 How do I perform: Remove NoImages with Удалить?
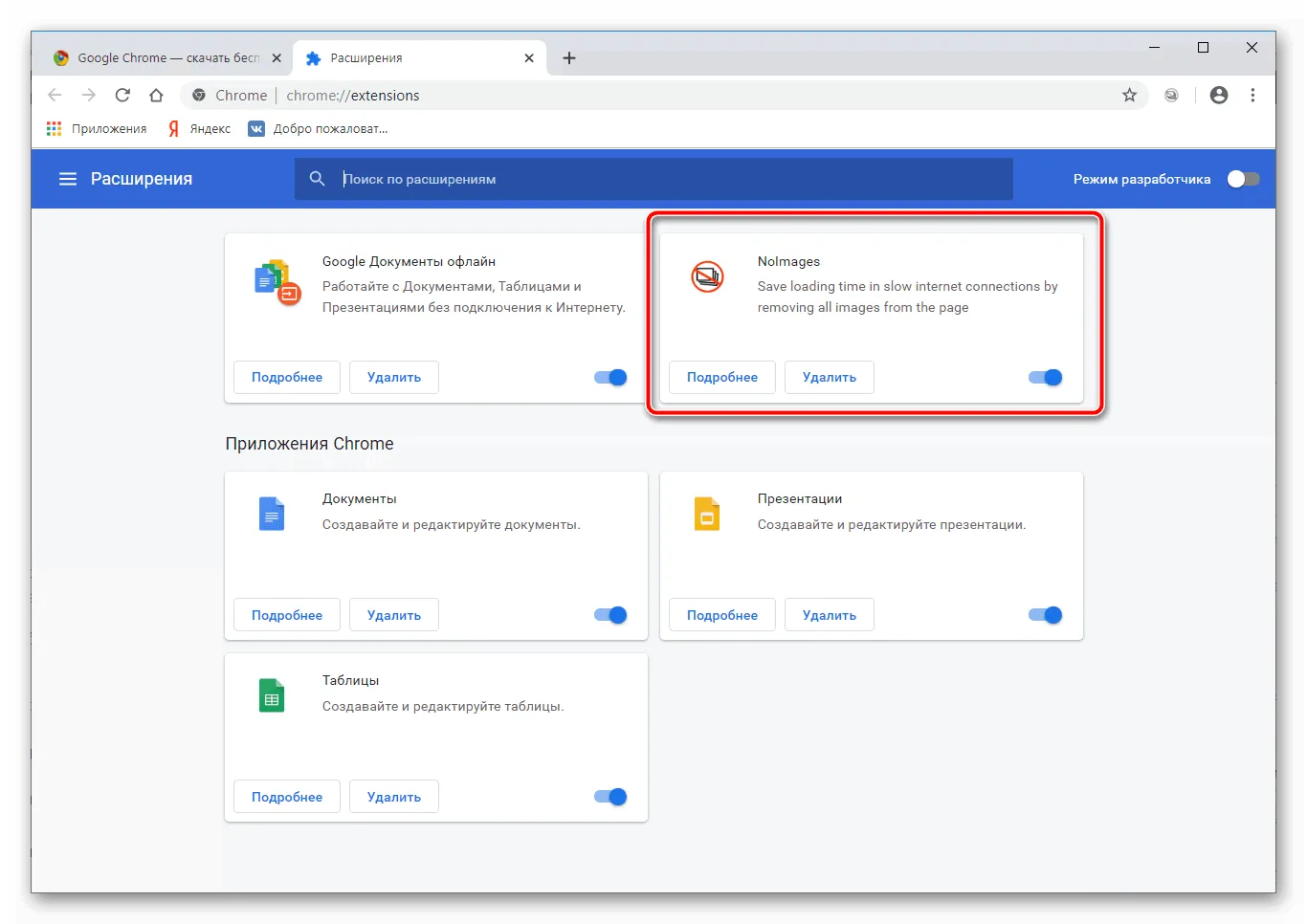tap(830, 377)
